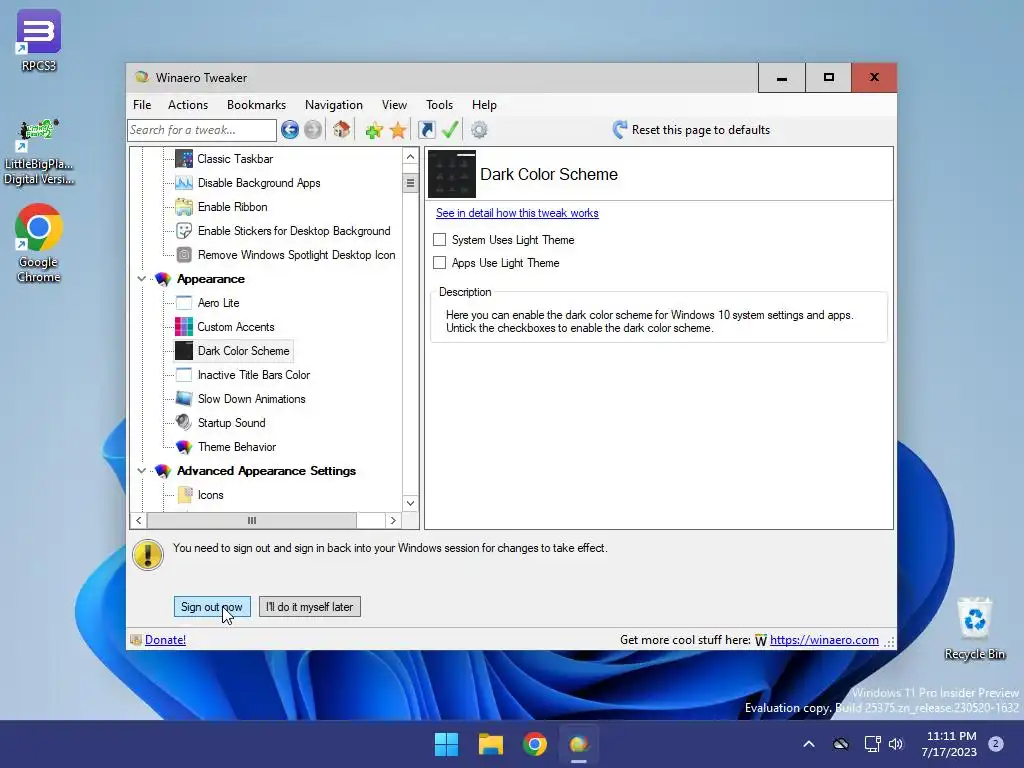
Task: Select the Theme Behavior tree item
Action: coord(237,447)
